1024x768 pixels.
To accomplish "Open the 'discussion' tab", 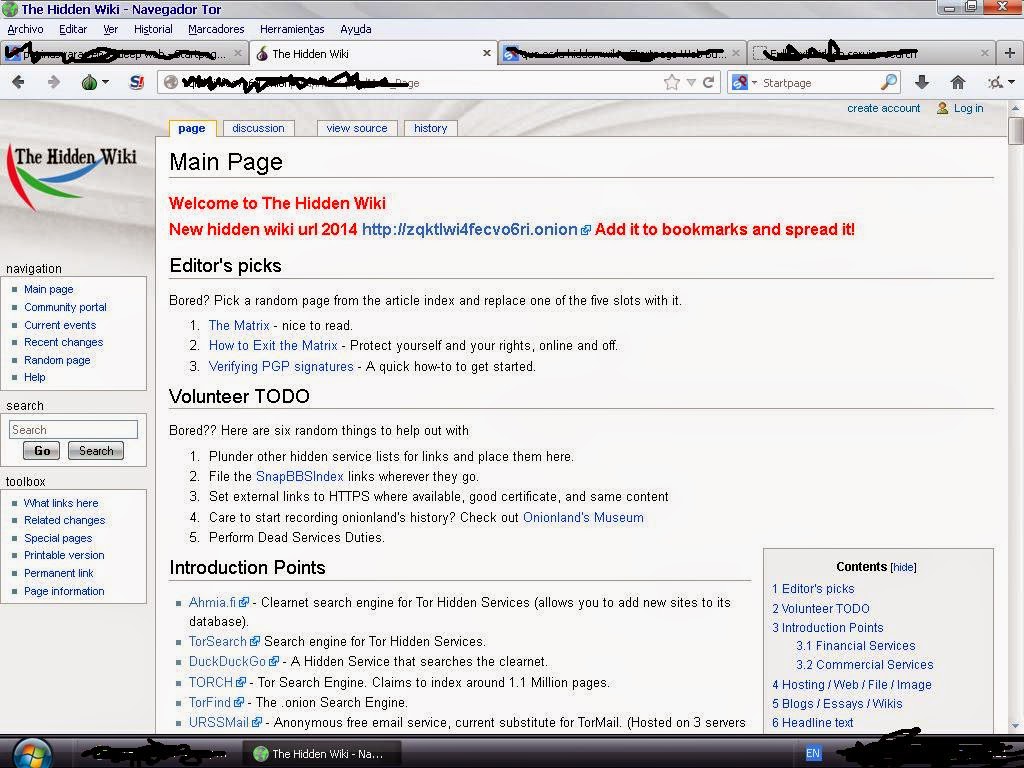I will point(259,128).
